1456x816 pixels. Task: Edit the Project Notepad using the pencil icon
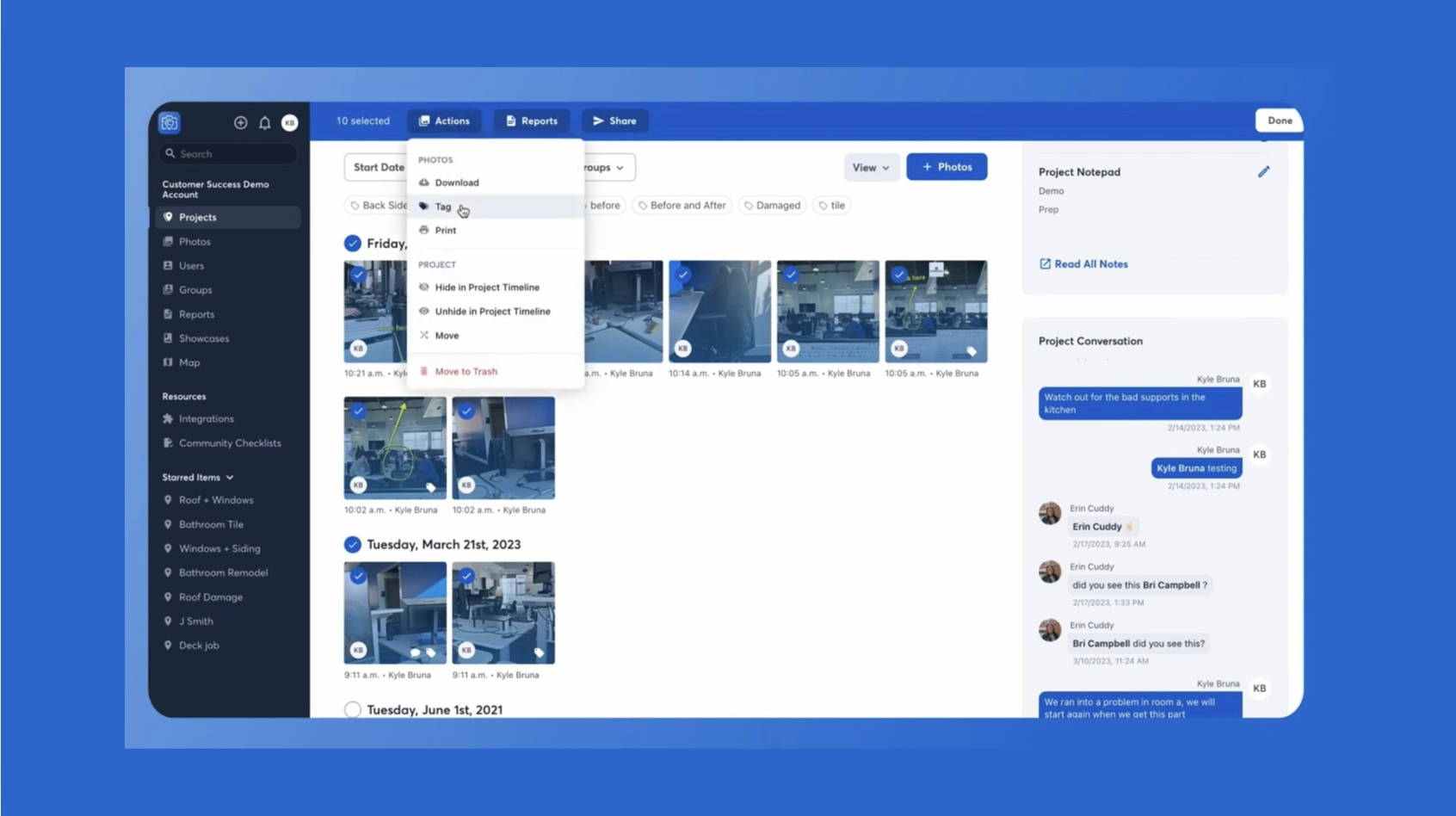click(1264, 171)
